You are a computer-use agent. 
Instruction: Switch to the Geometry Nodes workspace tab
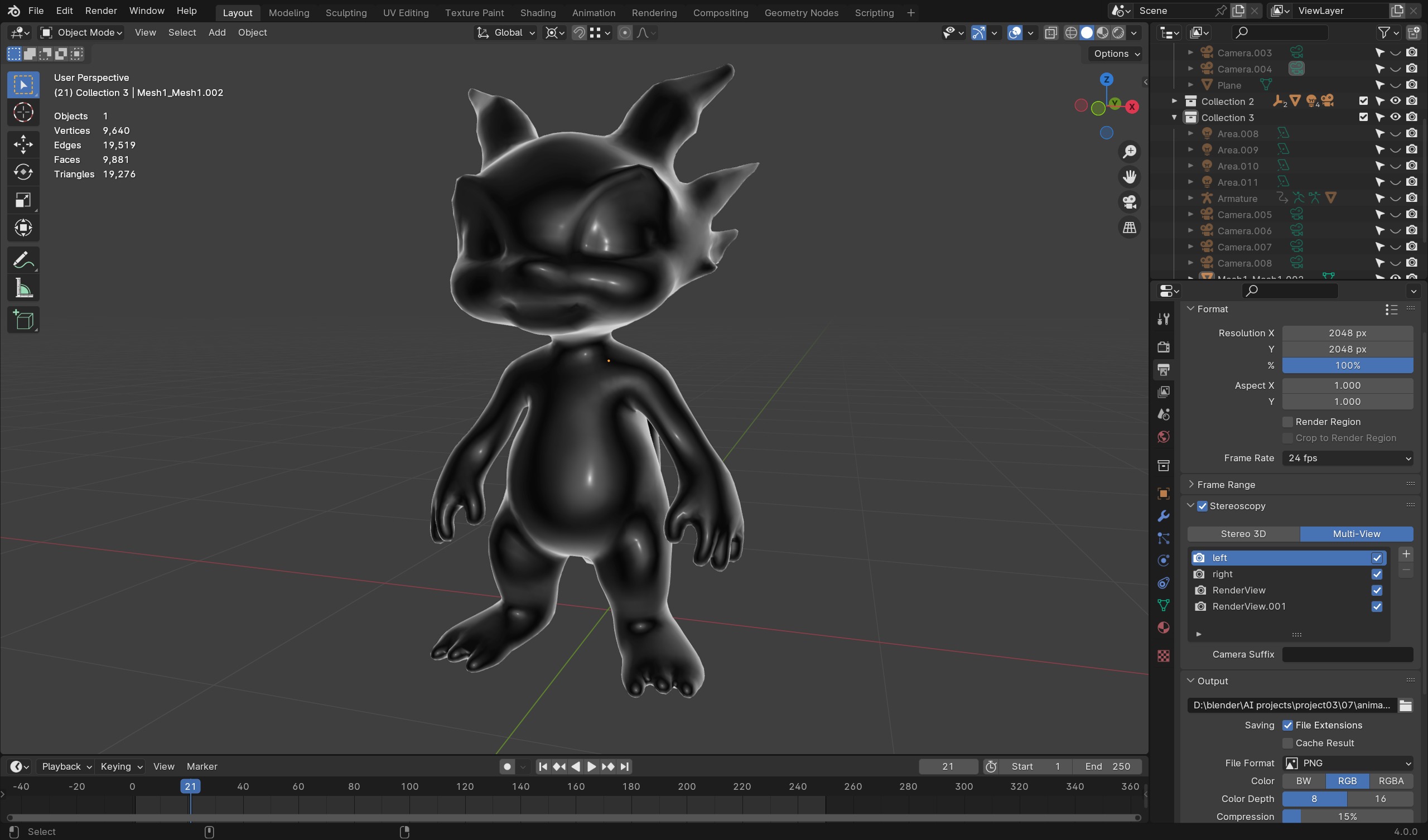(x=801, y=12)
